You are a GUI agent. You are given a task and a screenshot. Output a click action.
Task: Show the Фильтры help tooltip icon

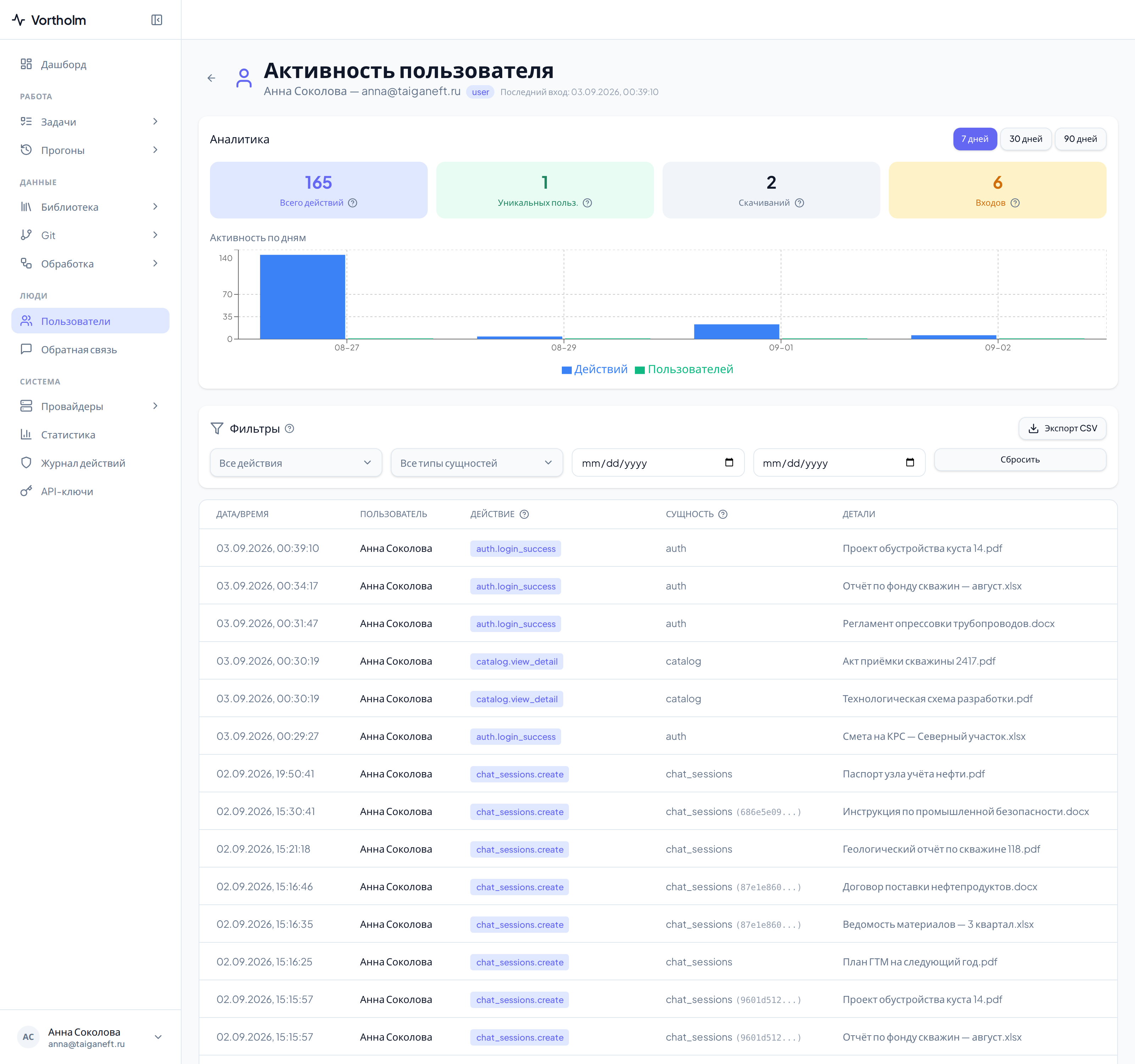(x=289, y=429)
